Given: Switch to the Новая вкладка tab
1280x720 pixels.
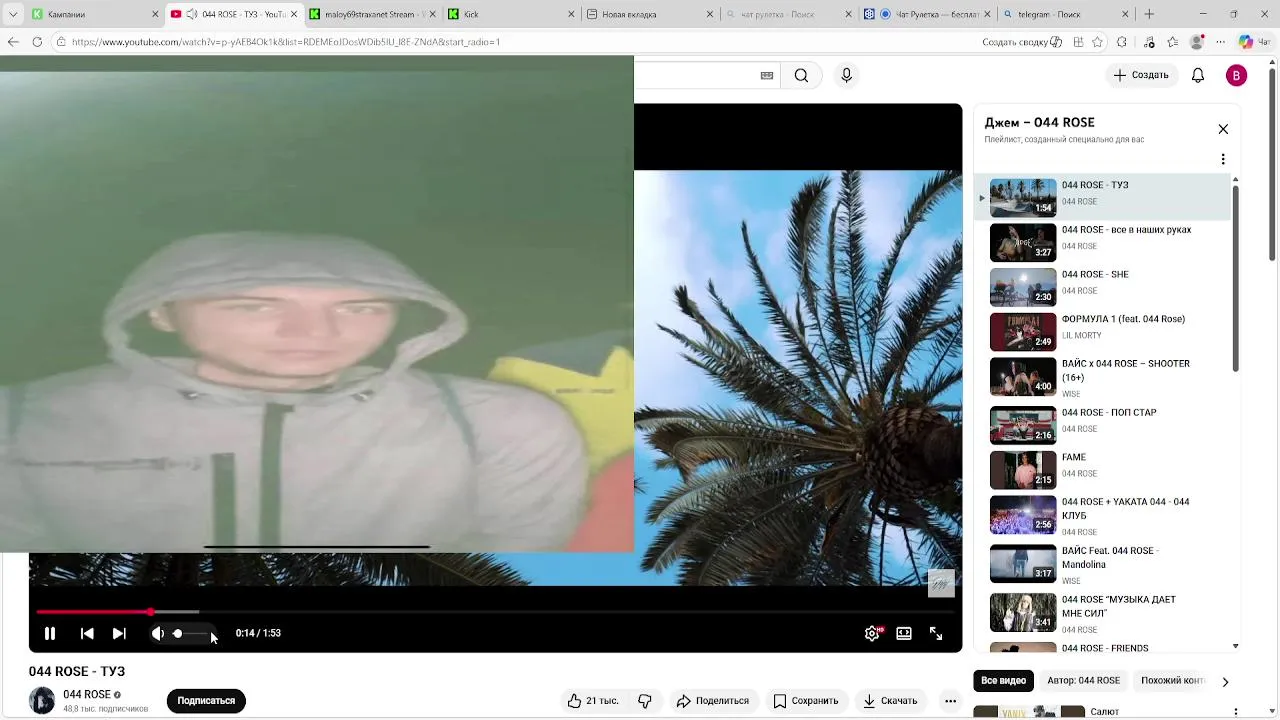Looking at the screenshot, I should pos(648,14).
